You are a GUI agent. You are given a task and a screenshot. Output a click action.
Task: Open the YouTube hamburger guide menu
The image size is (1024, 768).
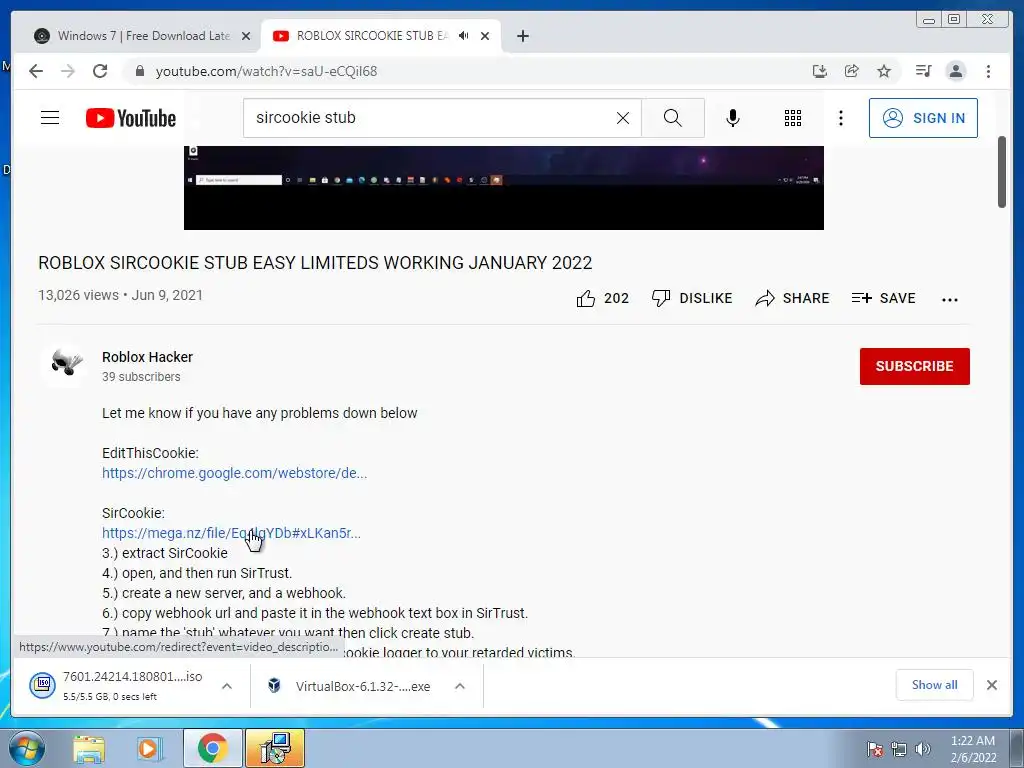50,118
